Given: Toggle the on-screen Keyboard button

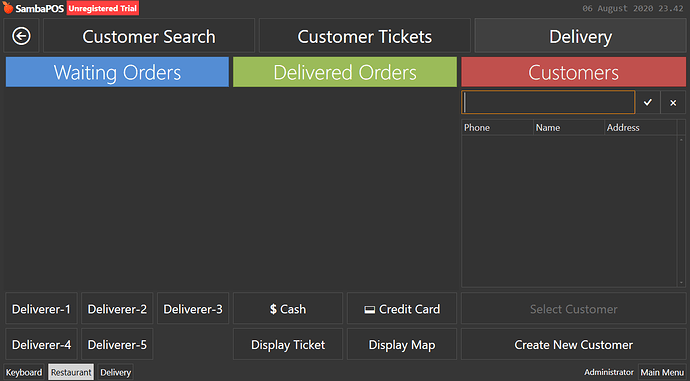Looking at the screenshot, I should click(x=24, y=372).
